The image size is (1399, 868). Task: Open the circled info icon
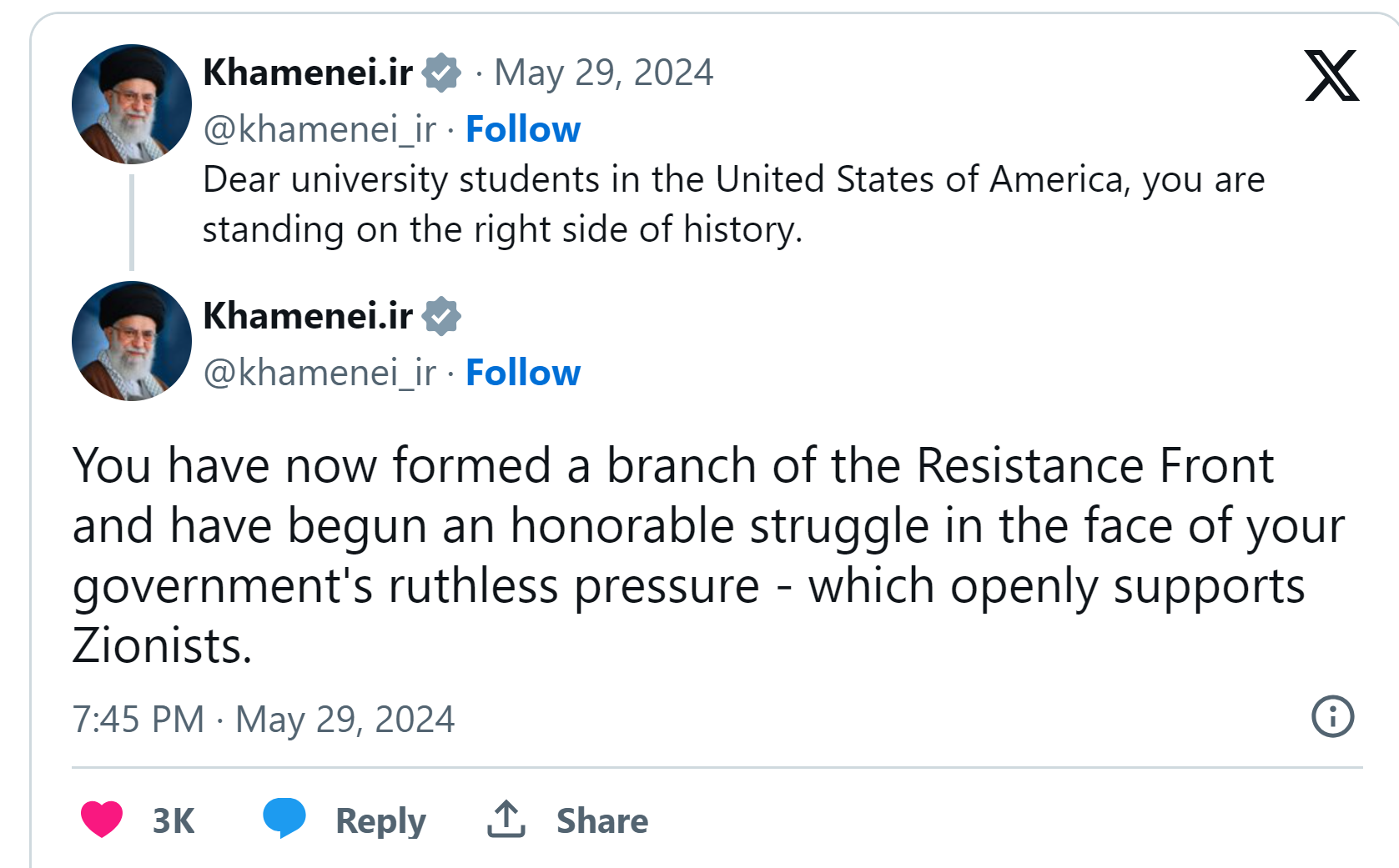coord(1332,716)
